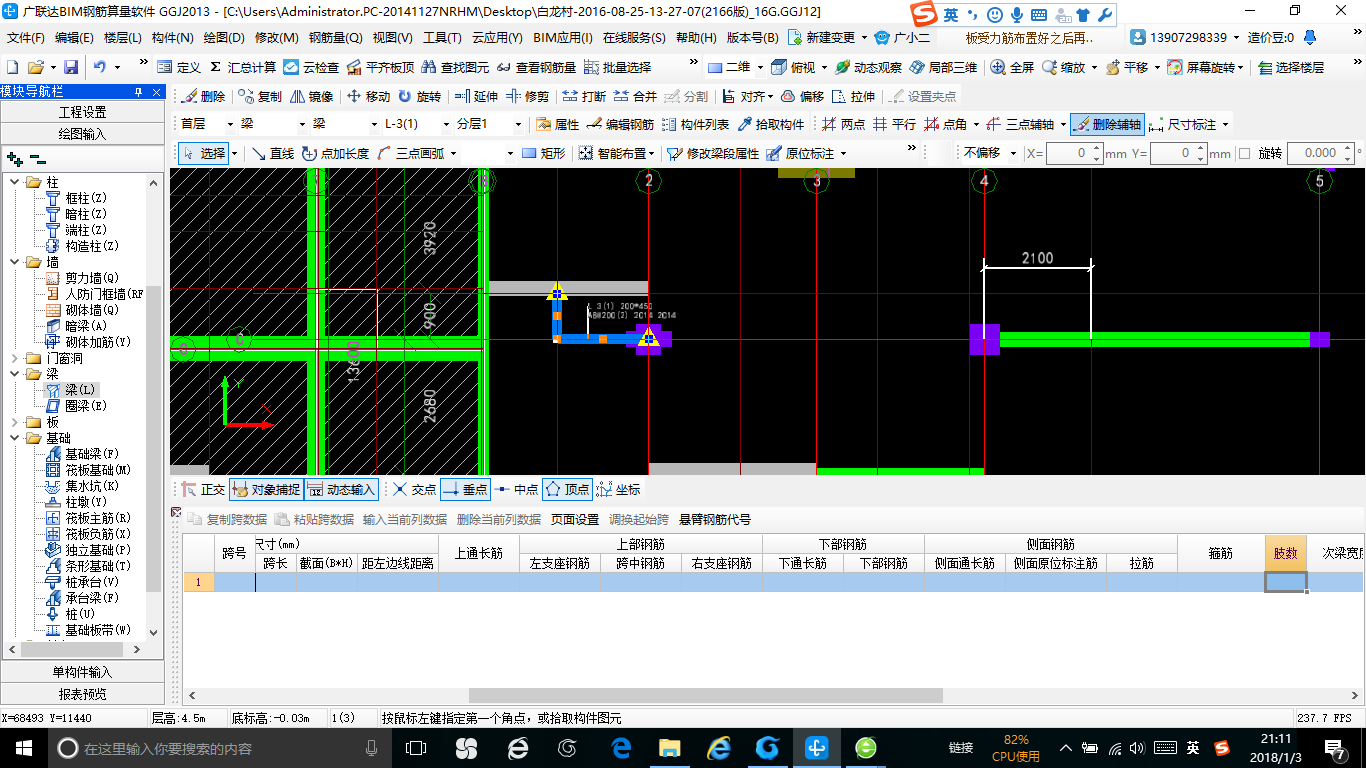Toggle 动态输入 dynamic input
Image resolution: width=1366 pixels, height=768 pixels.
[x=341, y=489]
